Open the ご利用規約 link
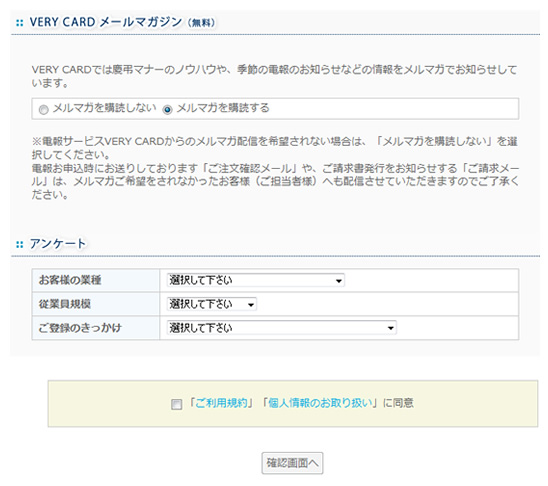Screen dimensions: 548x486 (x=221, y=403)
